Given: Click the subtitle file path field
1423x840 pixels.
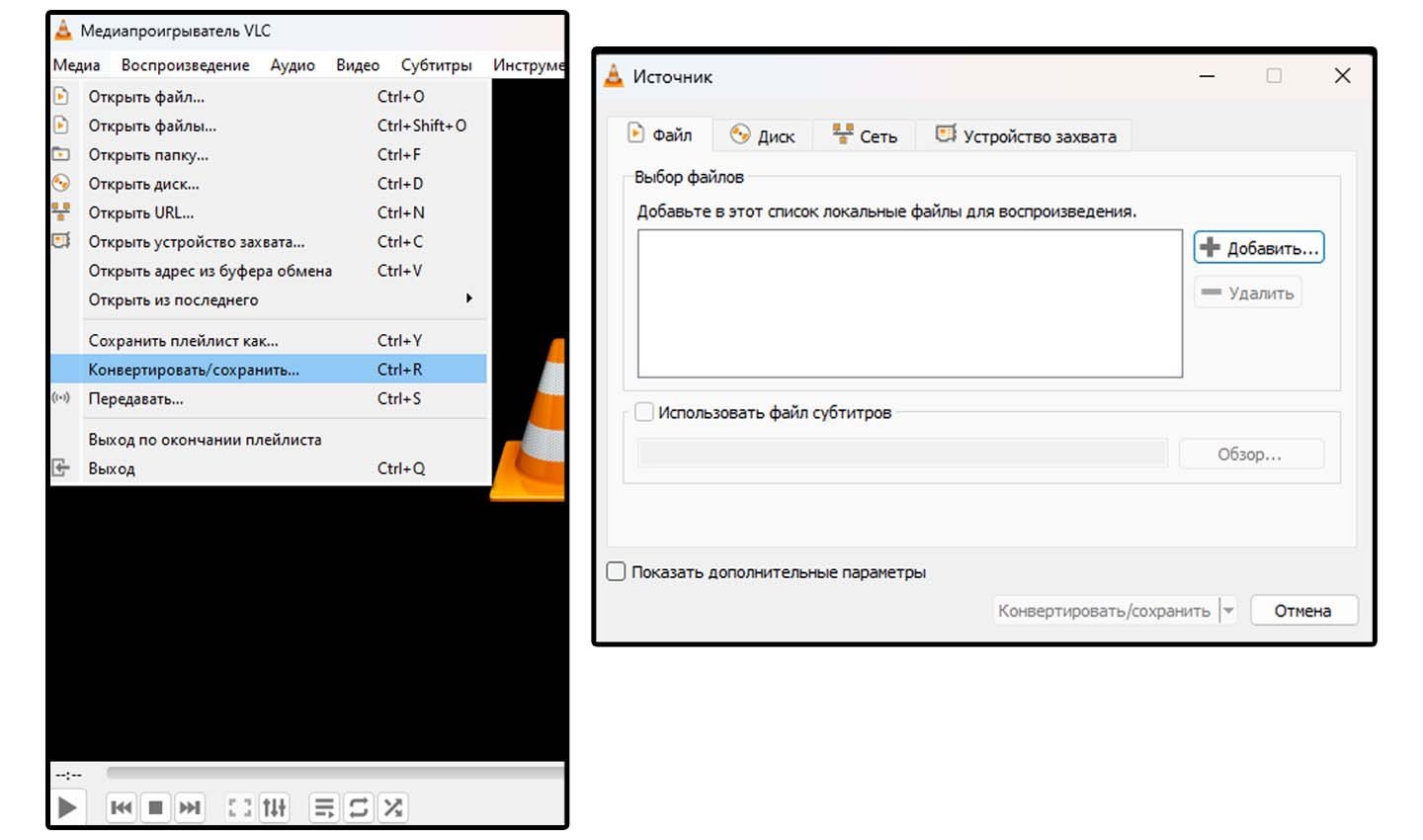Looking at the screenshot, I should [902, 454].
